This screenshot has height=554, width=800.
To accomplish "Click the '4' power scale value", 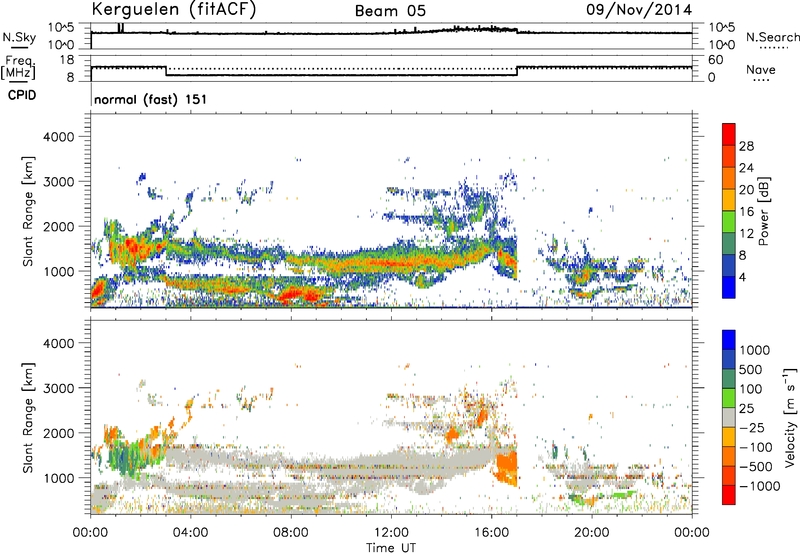I will click(743, 277).
